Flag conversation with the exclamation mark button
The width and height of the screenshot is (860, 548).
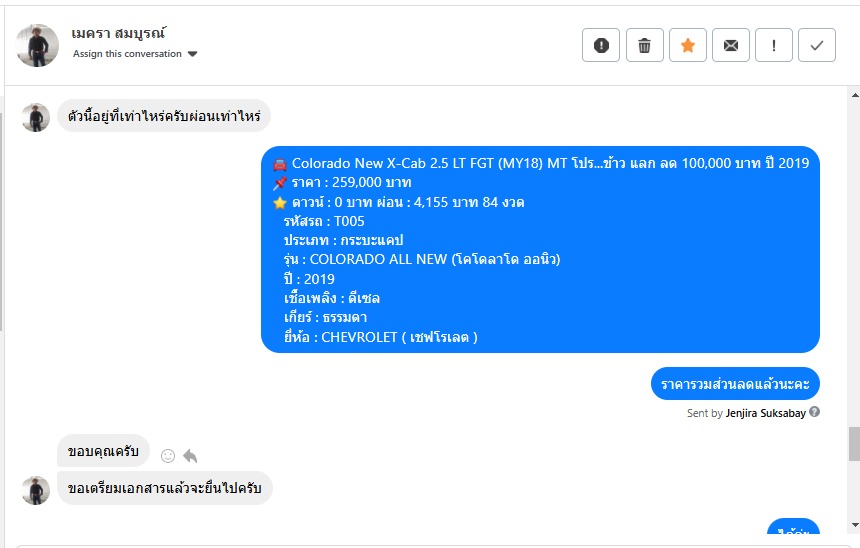(x=774, y=45)
